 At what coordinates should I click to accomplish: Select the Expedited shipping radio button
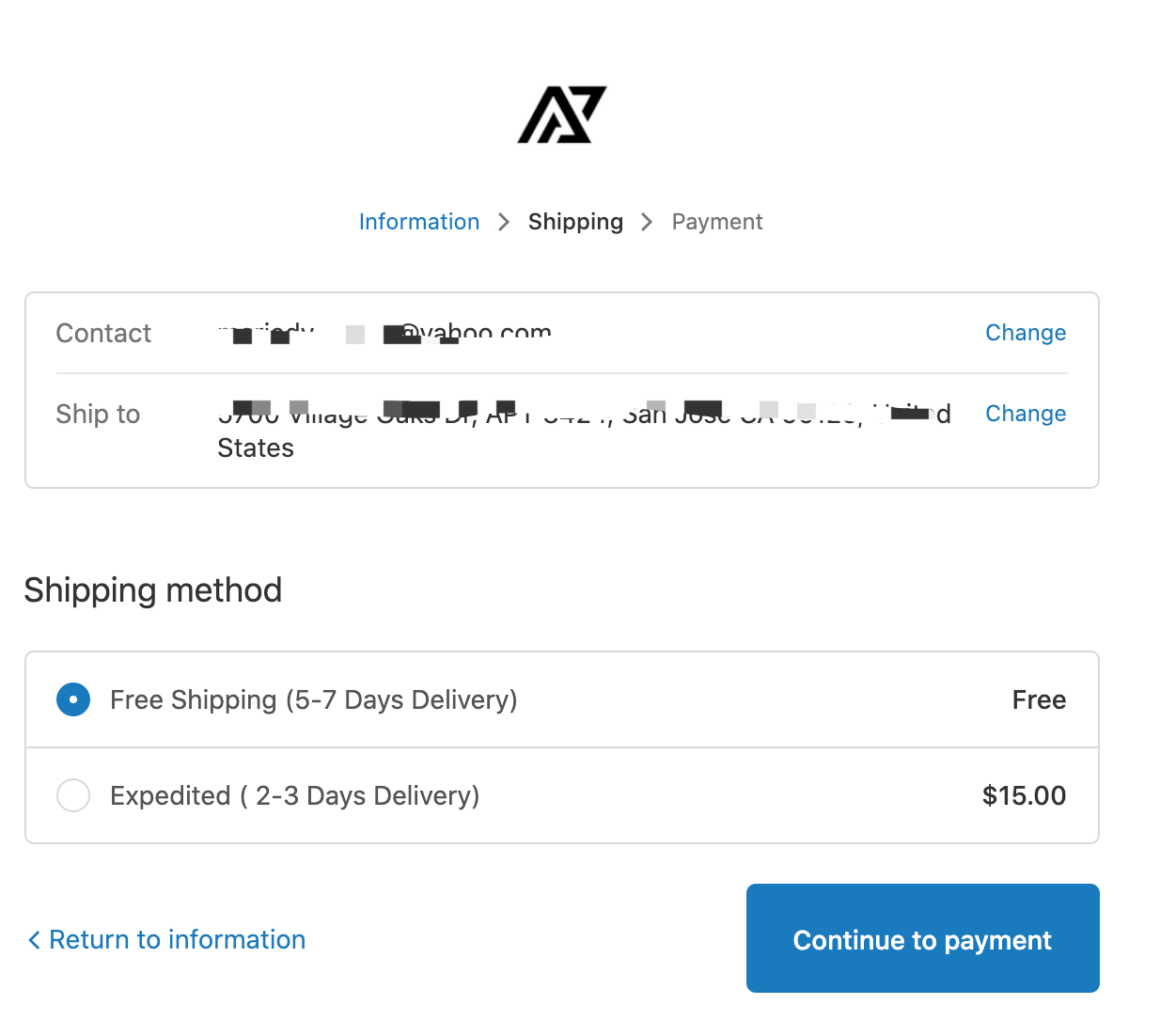(x=73, y=795)
